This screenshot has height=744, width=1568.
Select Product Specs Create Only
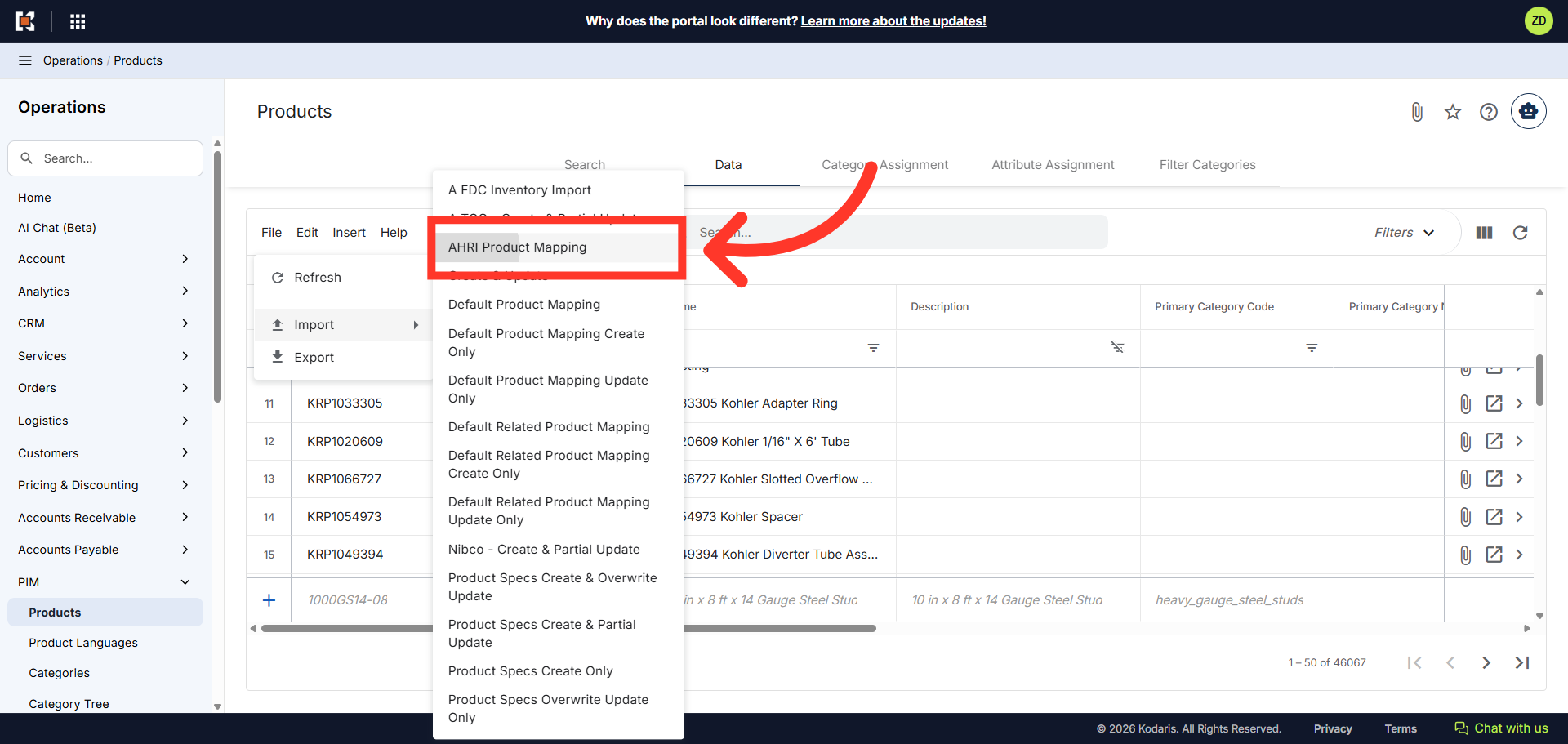558,671
